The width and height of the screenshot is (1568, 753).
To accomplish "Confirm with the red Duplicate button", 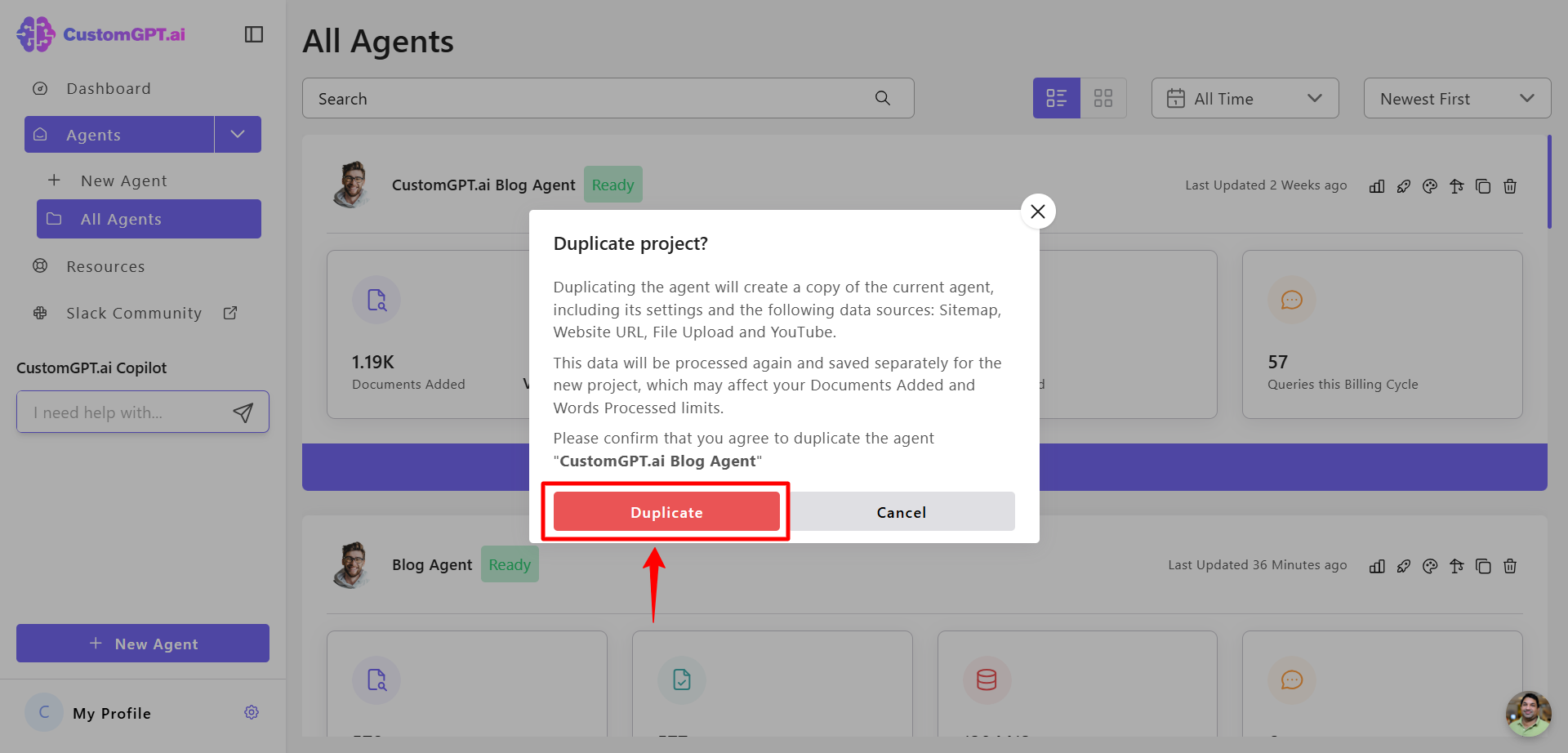I will (x=666, y=512).
